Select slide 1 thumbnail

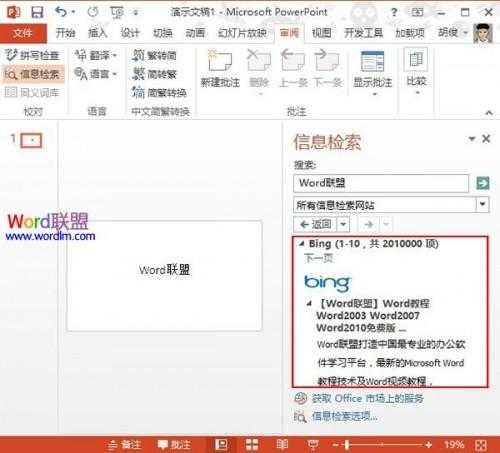coord(31,140)
